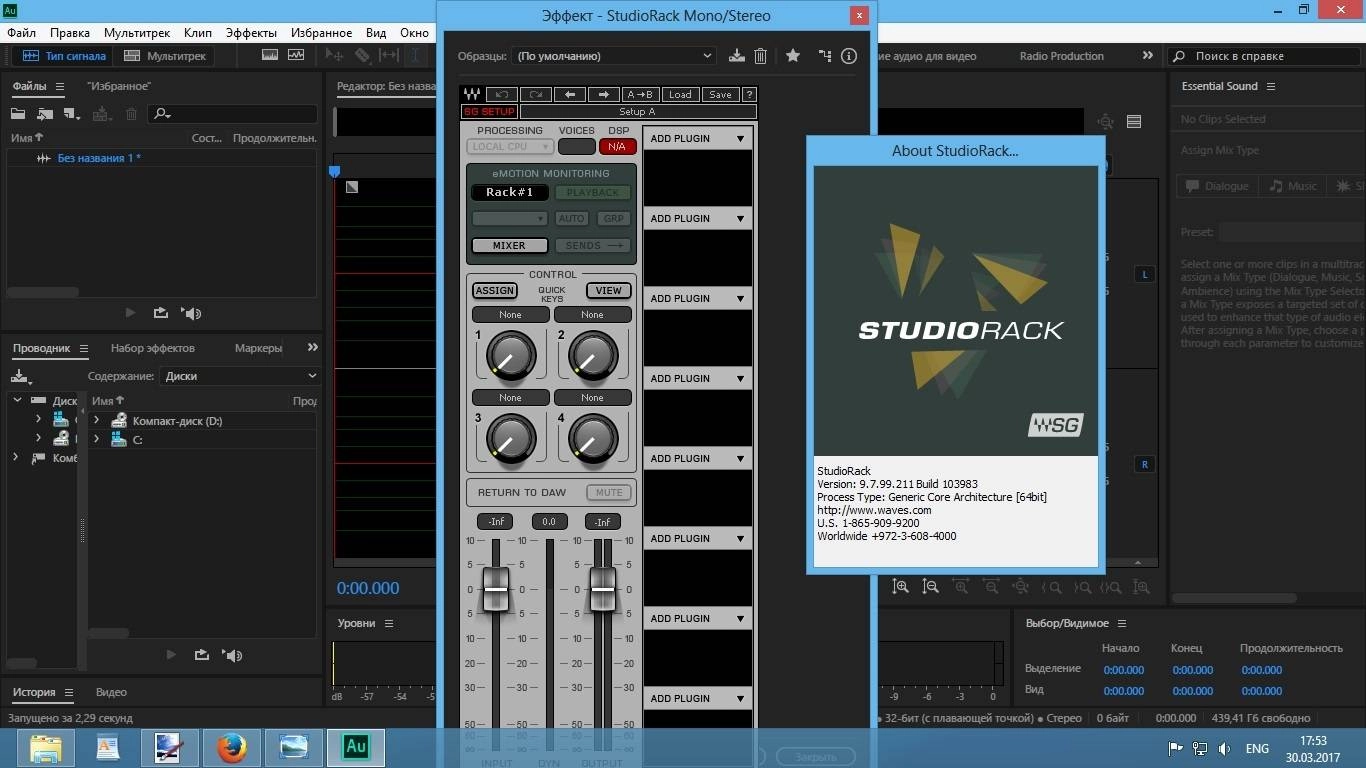Toggle MUTE in Return to DAW
1366x768 pixels.
tap(609, 492)
